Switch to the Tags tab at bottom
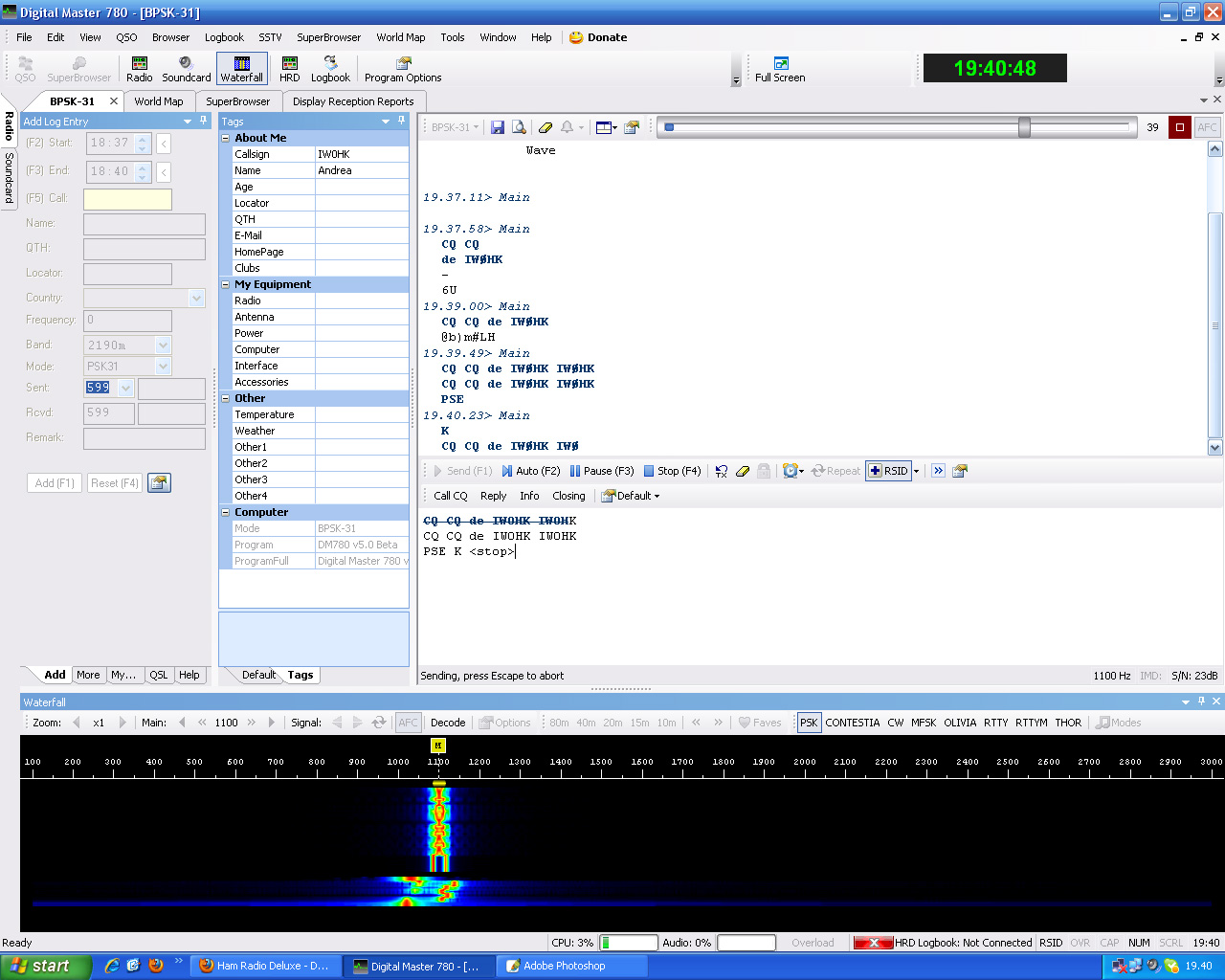Image resolution: width=1225 pixels, height=980 pixels. (301, 675)
